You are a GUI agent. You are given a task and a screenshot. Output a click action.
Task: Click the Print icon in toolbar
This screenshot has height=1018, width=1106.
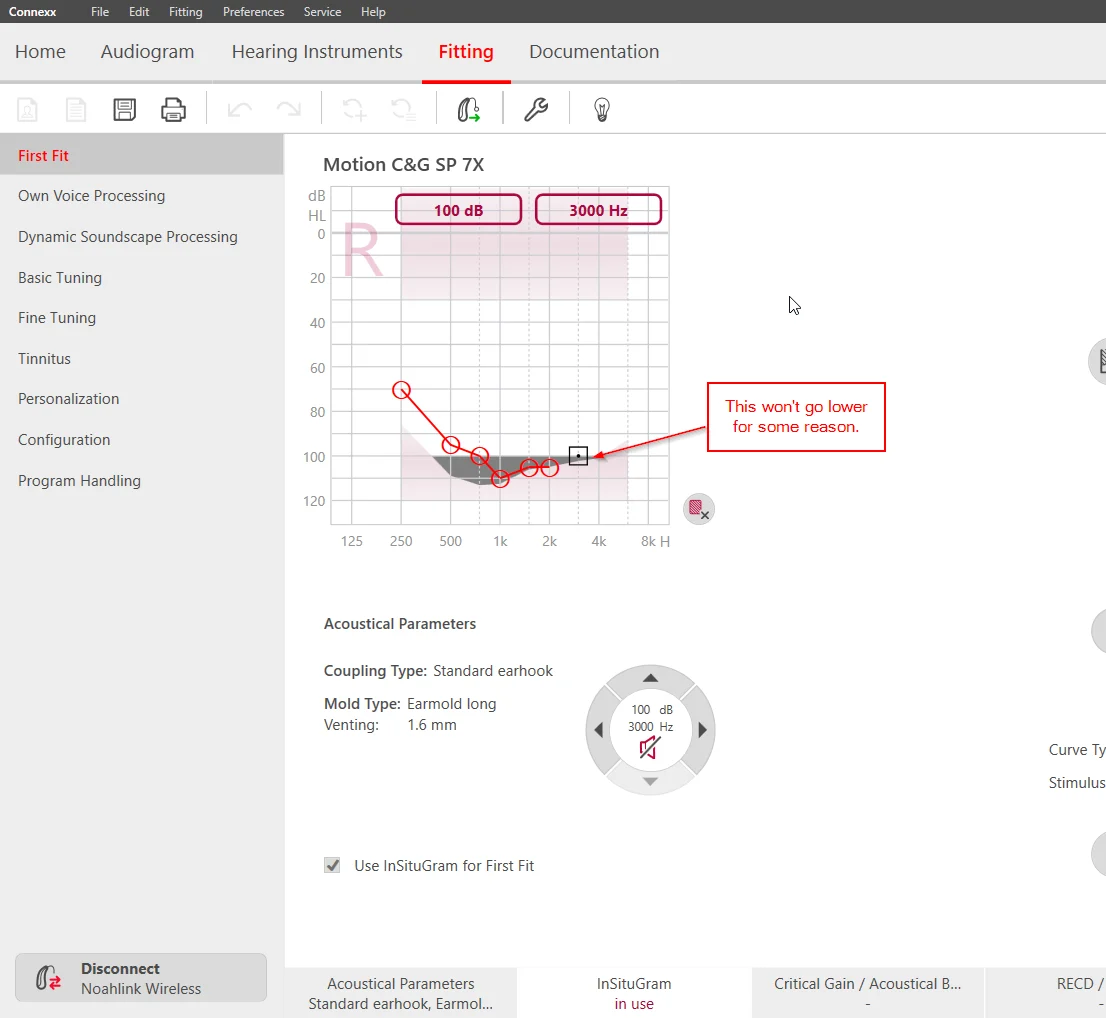173,110
